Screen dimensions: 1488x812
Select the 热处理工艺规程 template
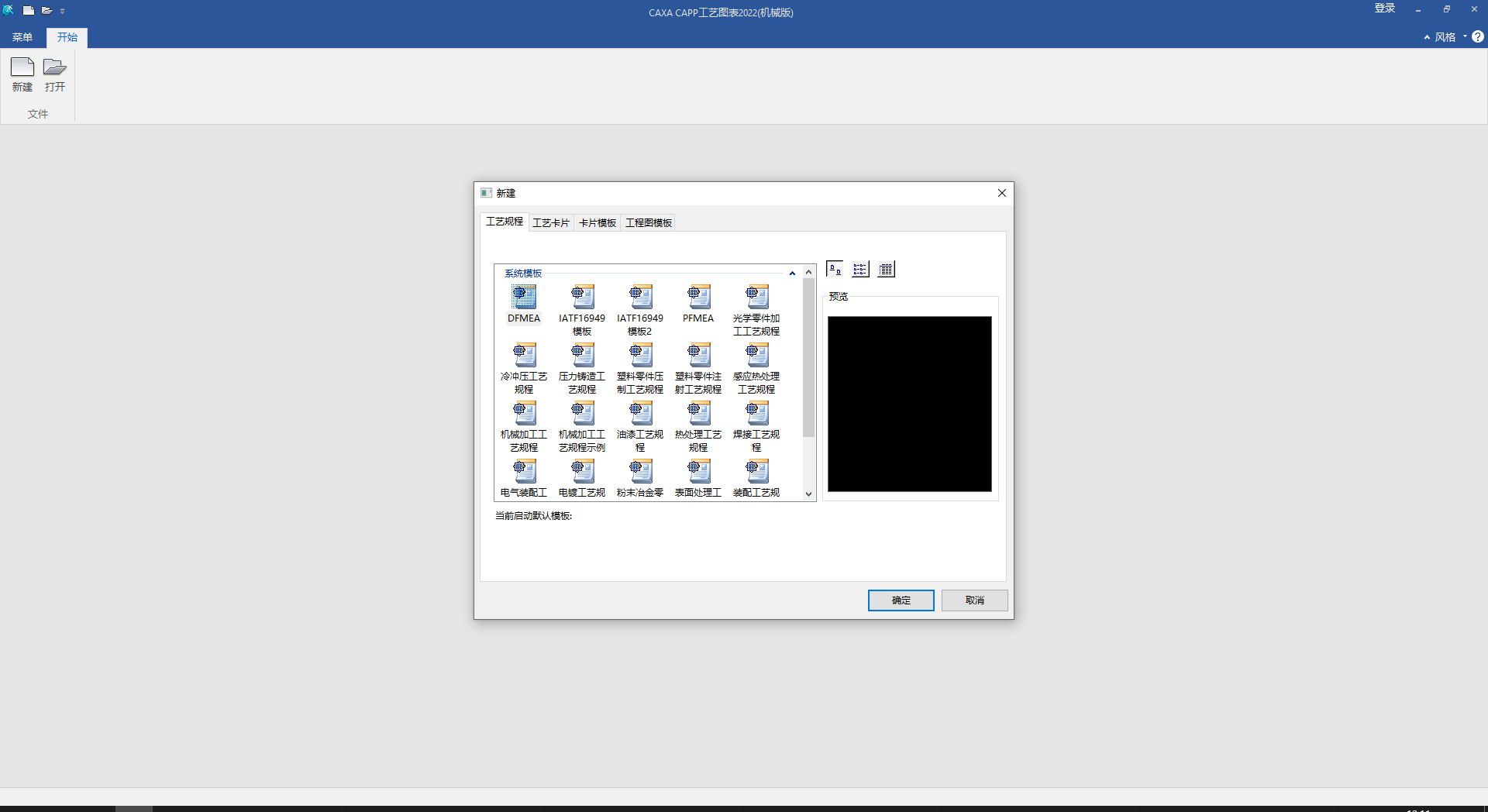(698, 426)
